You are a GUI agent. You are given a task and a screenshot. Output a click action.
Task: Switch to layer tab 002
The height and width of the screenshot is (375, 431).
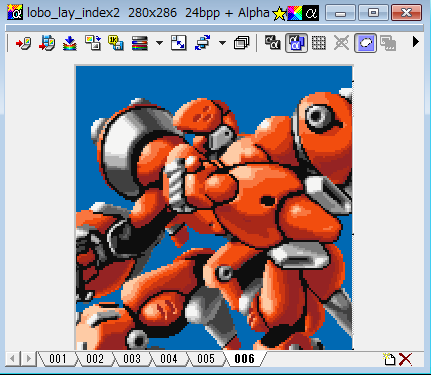pyautogui.click(x=95, y=359)
